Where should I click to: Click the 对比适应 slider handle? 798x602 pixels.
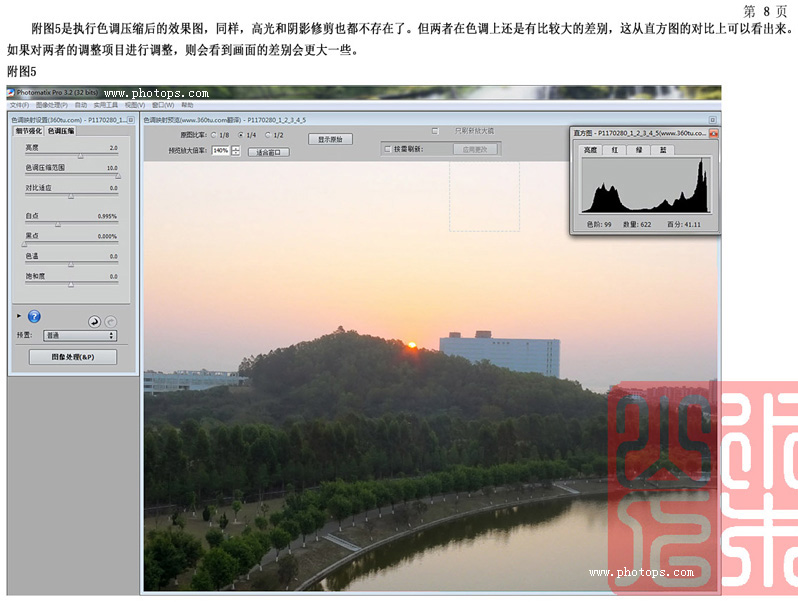pyautogui.click(x=71, y=196)
